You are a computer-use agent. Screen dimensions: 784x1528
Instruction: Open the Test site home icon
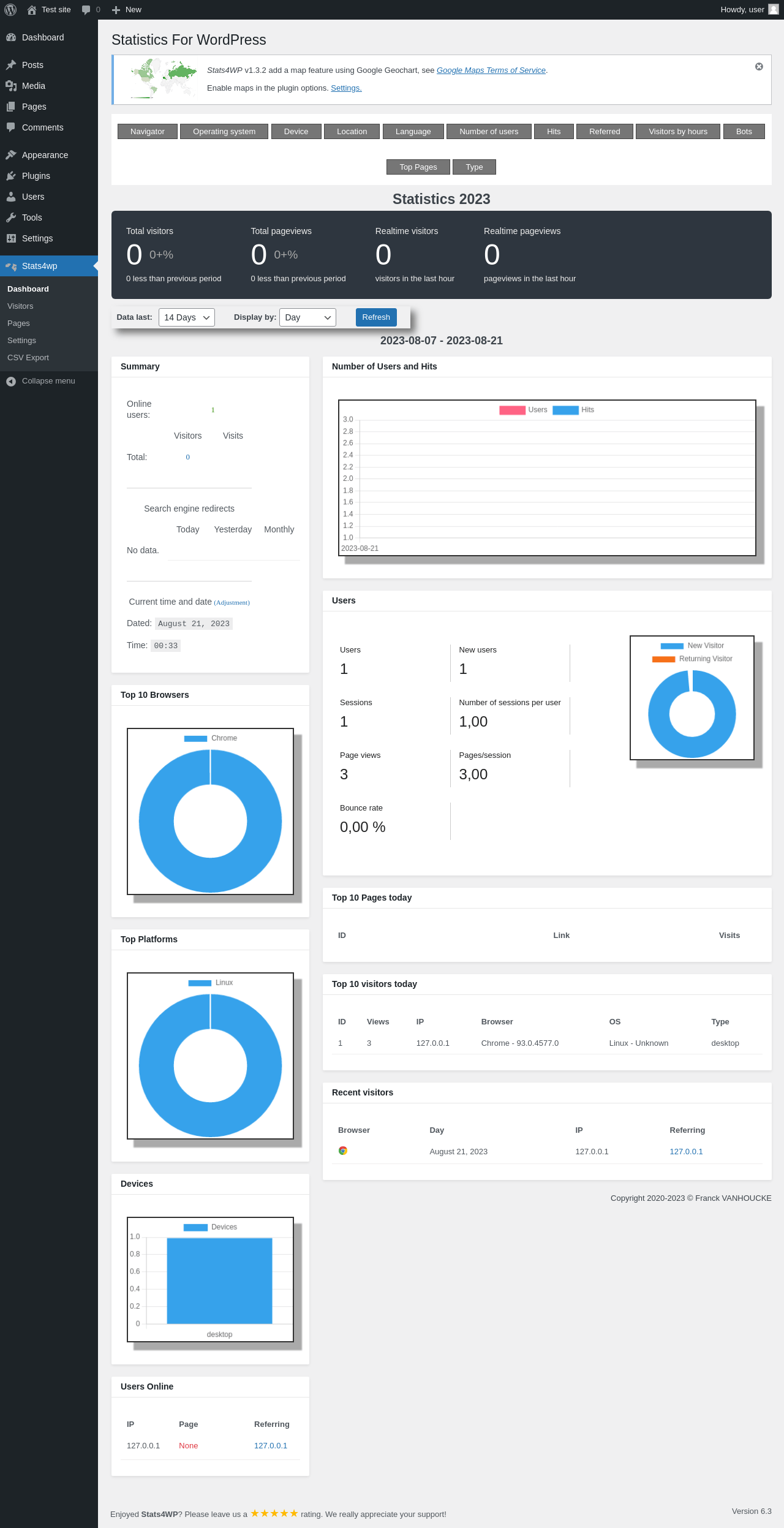tap(32, 10)
